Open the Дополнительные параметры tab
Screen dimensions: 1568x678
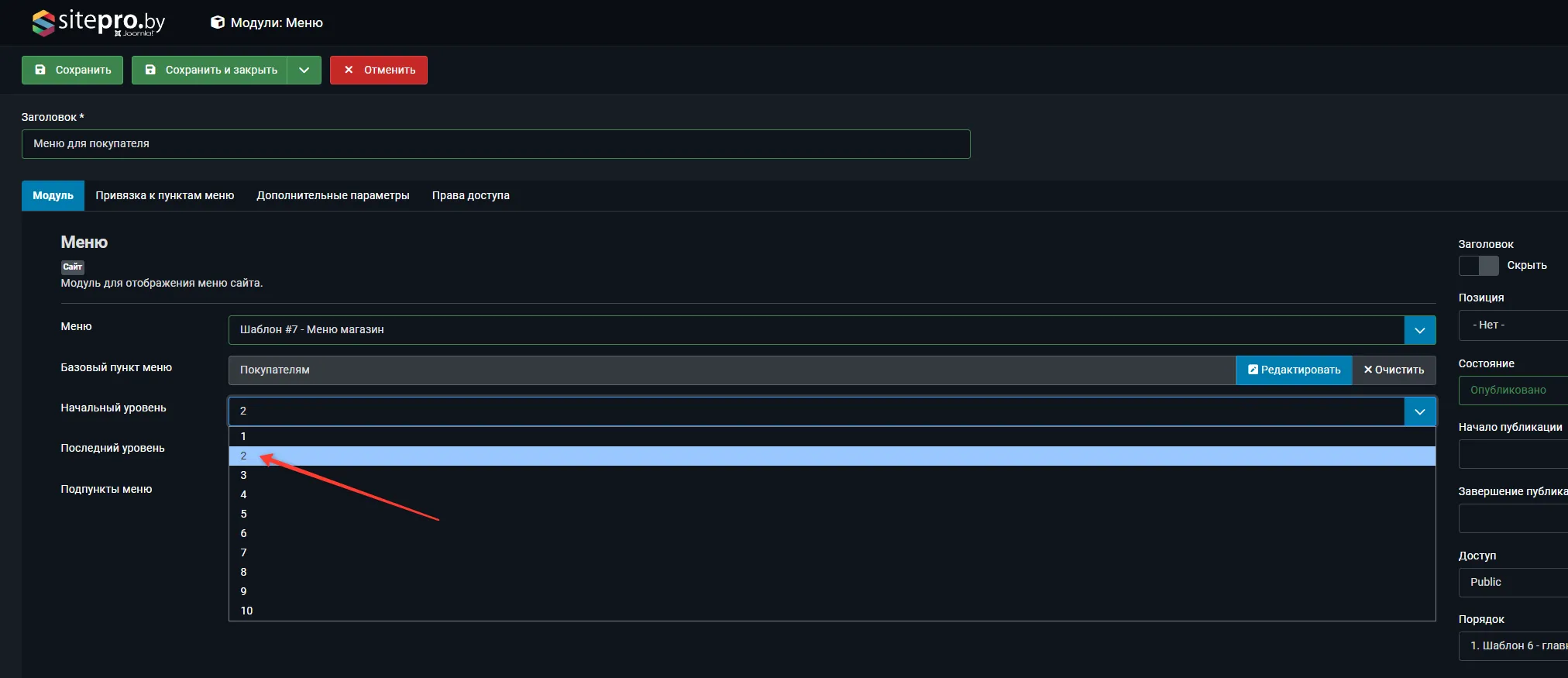333,195
